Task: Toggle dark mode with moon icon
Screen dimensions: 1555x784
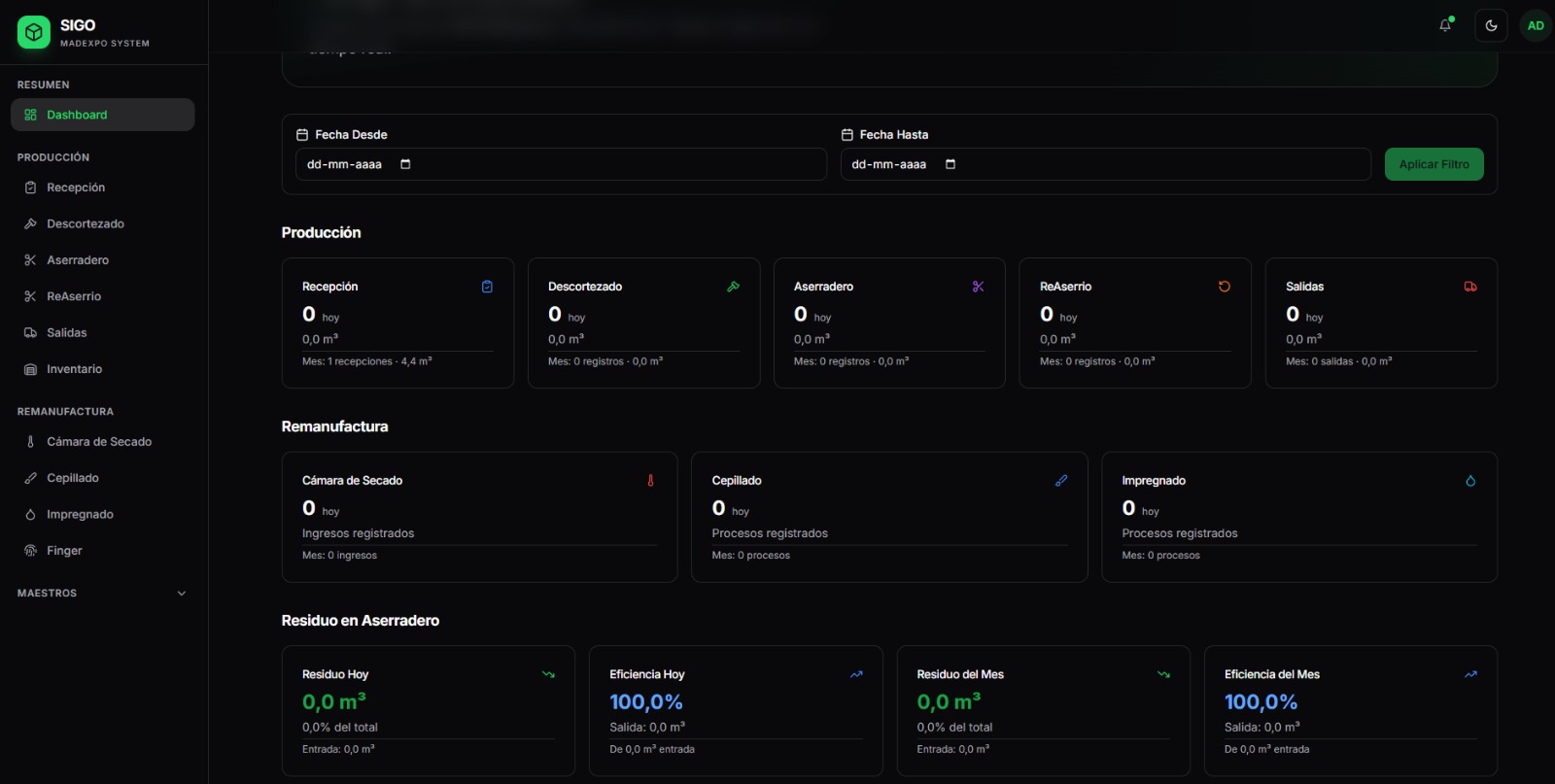Action: point(1491,25)
